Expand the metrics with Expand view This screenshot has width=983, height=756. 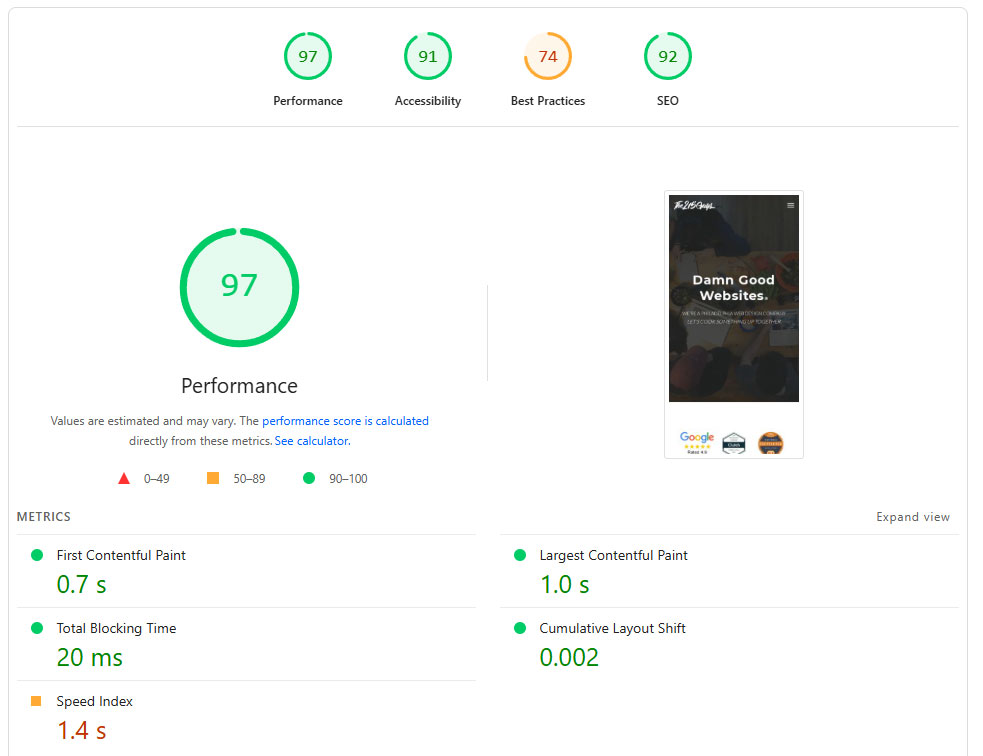[x=912, y=517]
